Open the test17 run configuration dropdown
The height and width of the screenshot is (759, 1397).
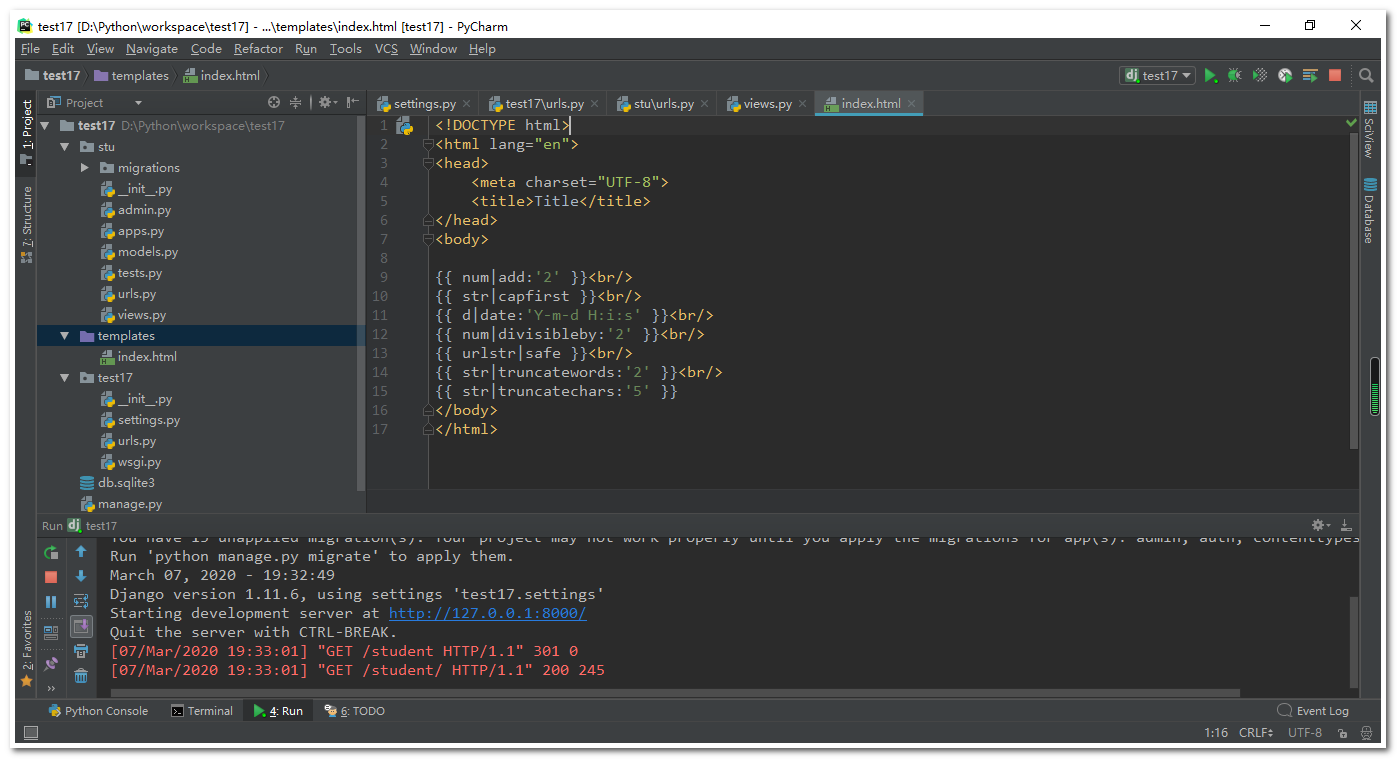click(1158, 75)
